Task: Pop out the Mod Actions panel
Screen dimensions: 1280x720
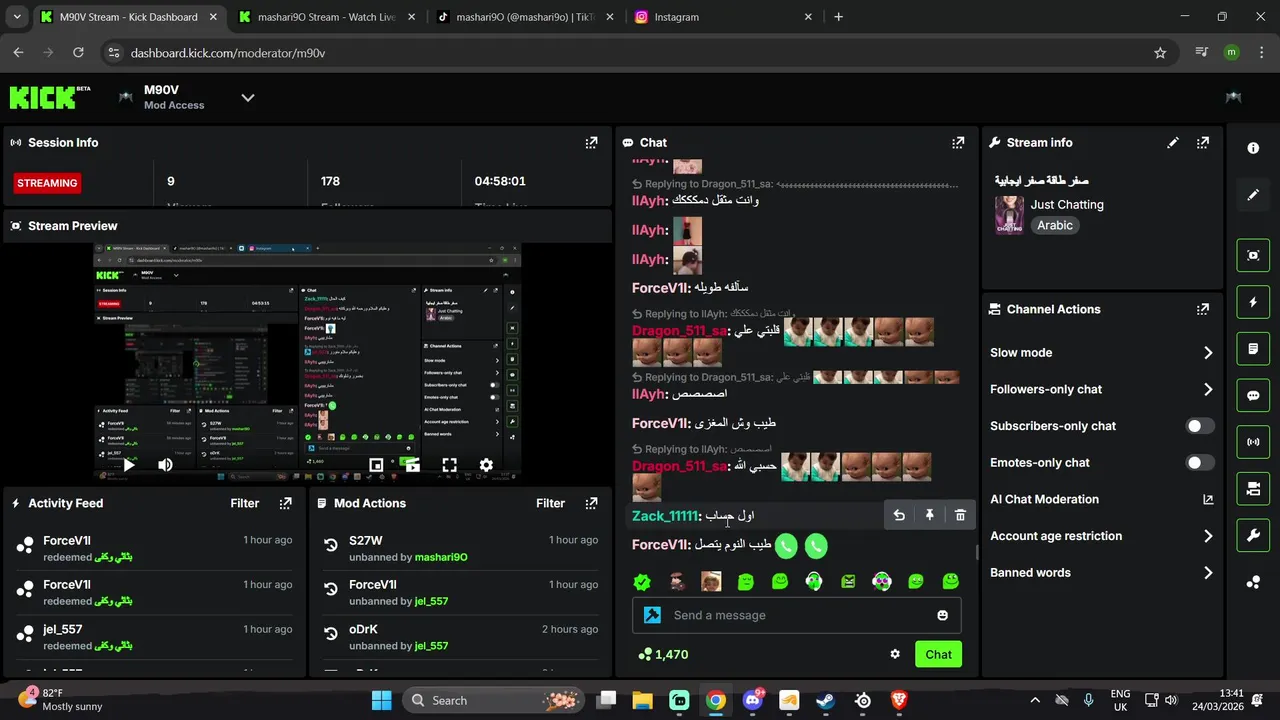Action: click(591, 503)
